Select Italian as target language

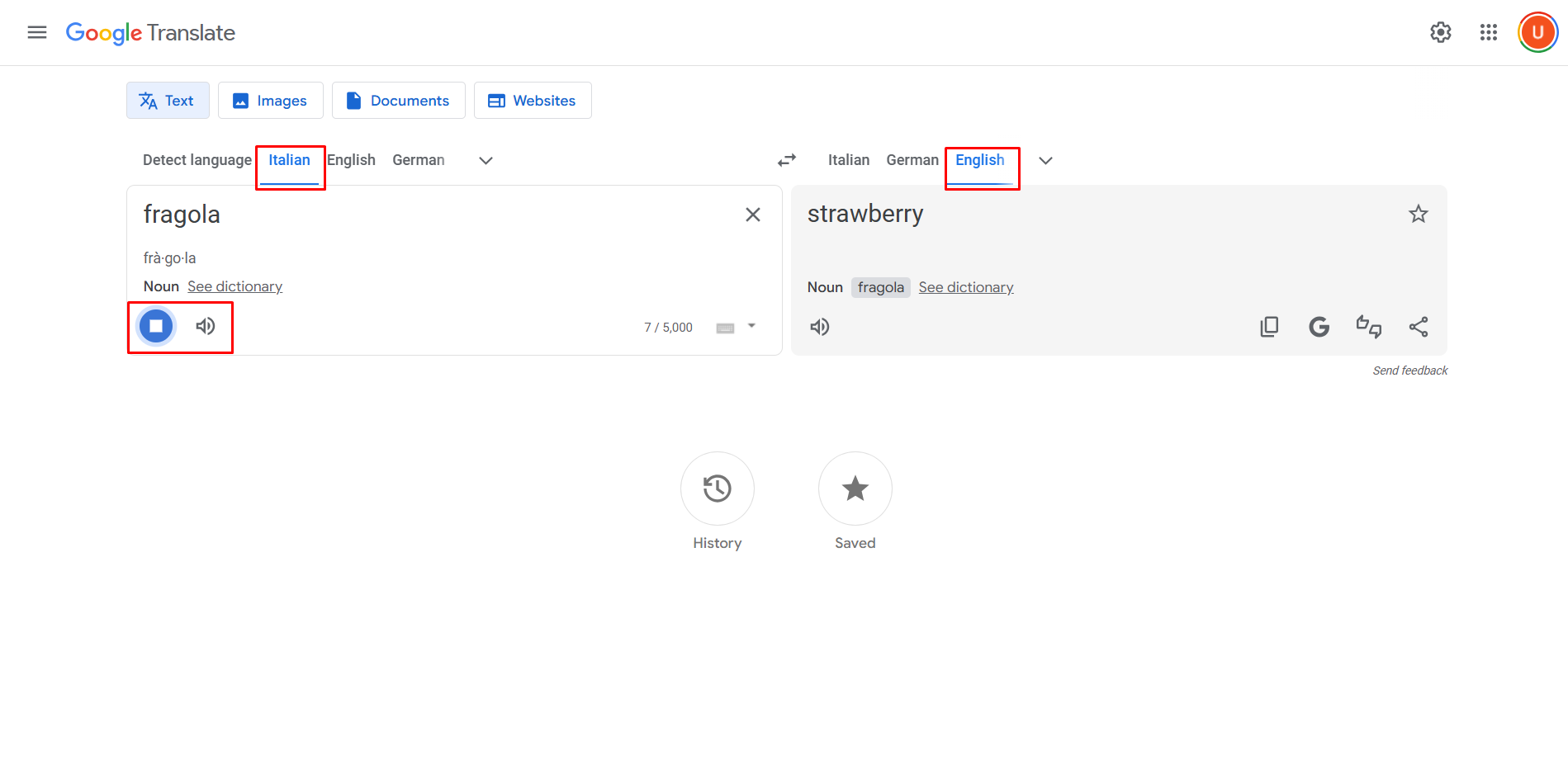click(848, 159)
